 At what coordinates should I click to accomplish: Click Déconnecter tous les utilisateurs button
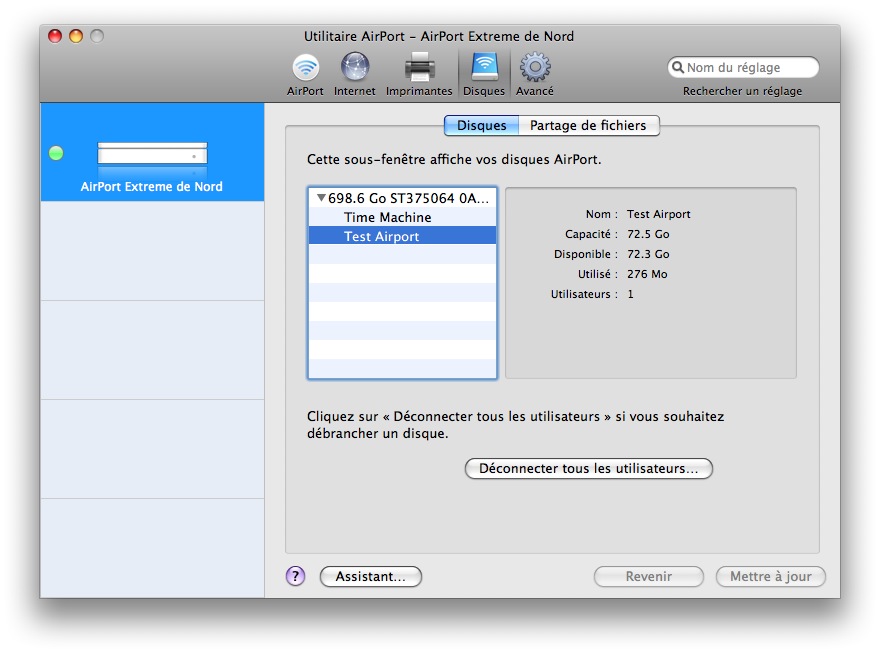[588, 468]
